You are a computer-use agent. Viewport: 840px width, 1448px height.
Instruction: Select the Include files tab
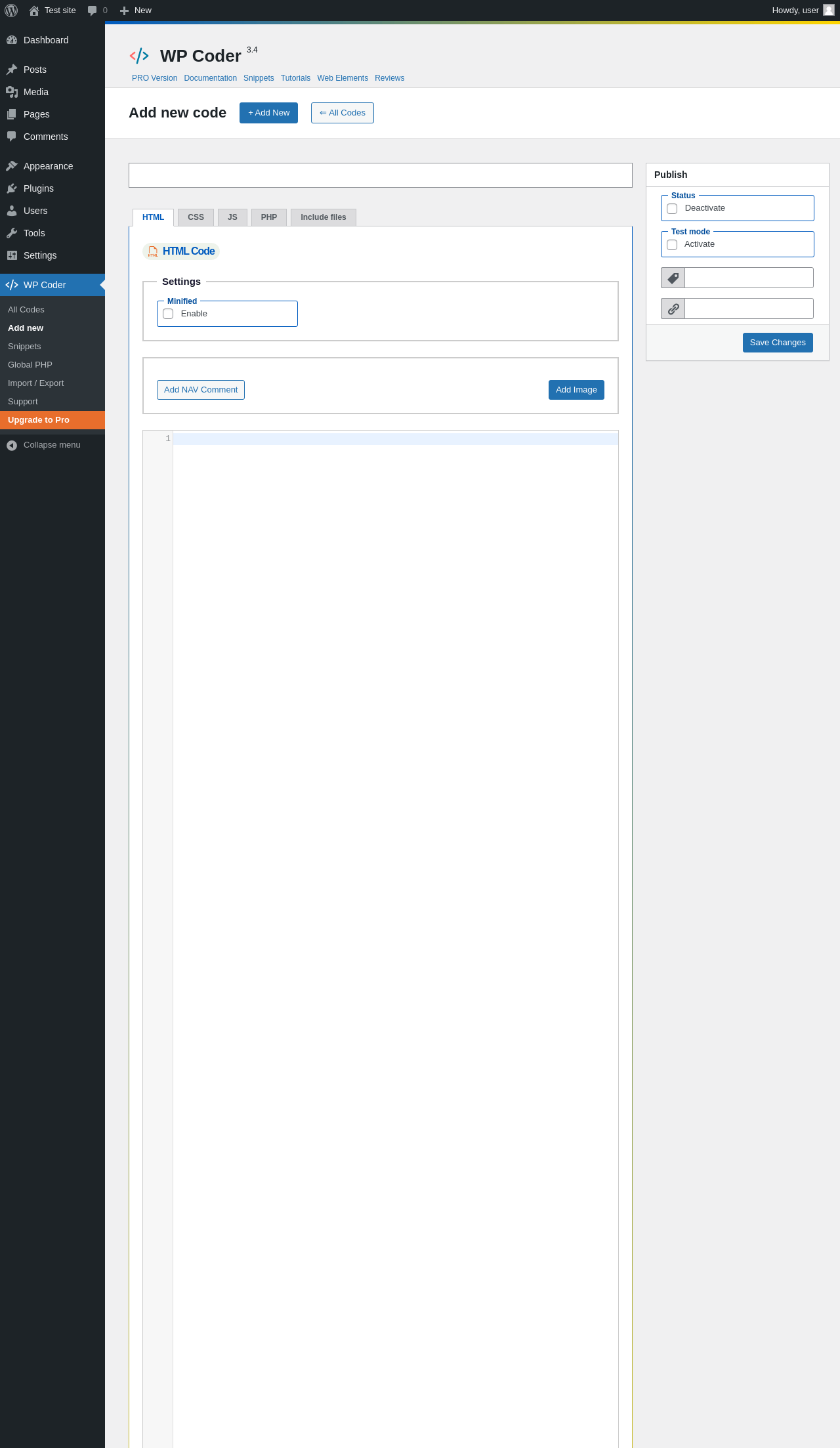[324, 217]
